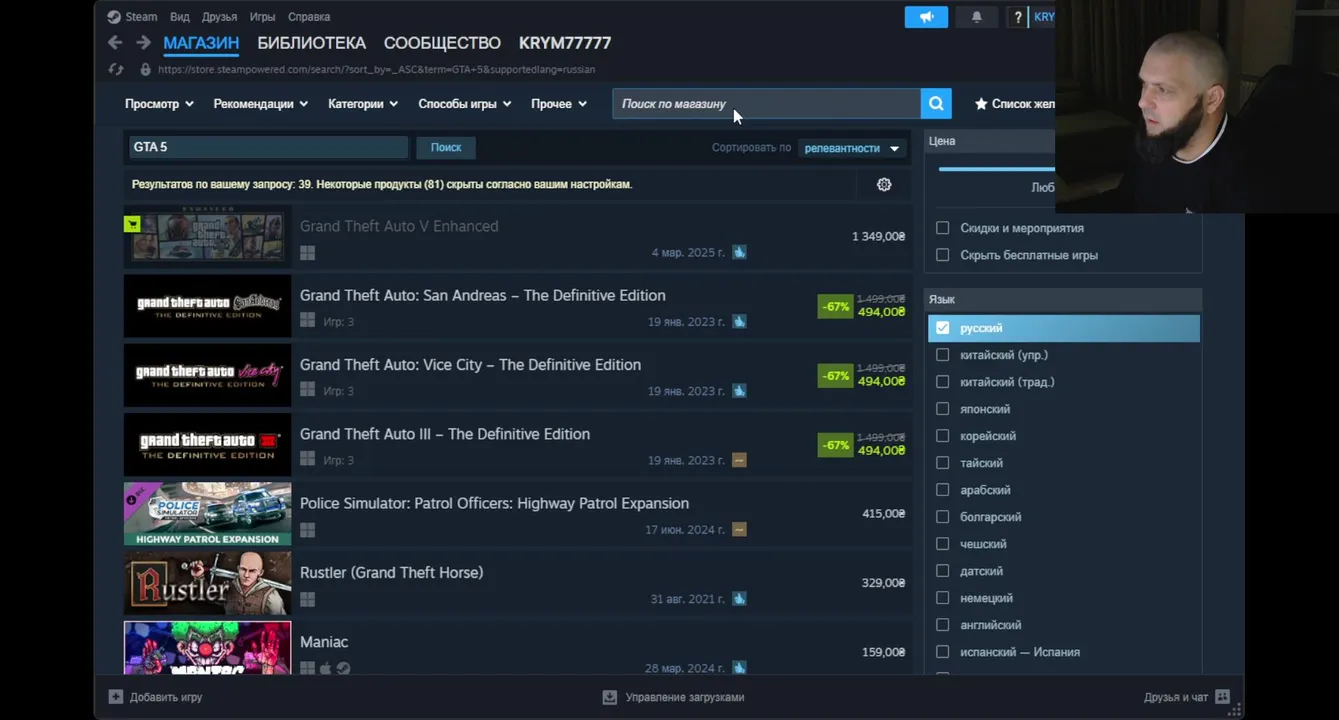Open 'Rustler (Grand Theft Horse)' result

click(x=517, y=583)
